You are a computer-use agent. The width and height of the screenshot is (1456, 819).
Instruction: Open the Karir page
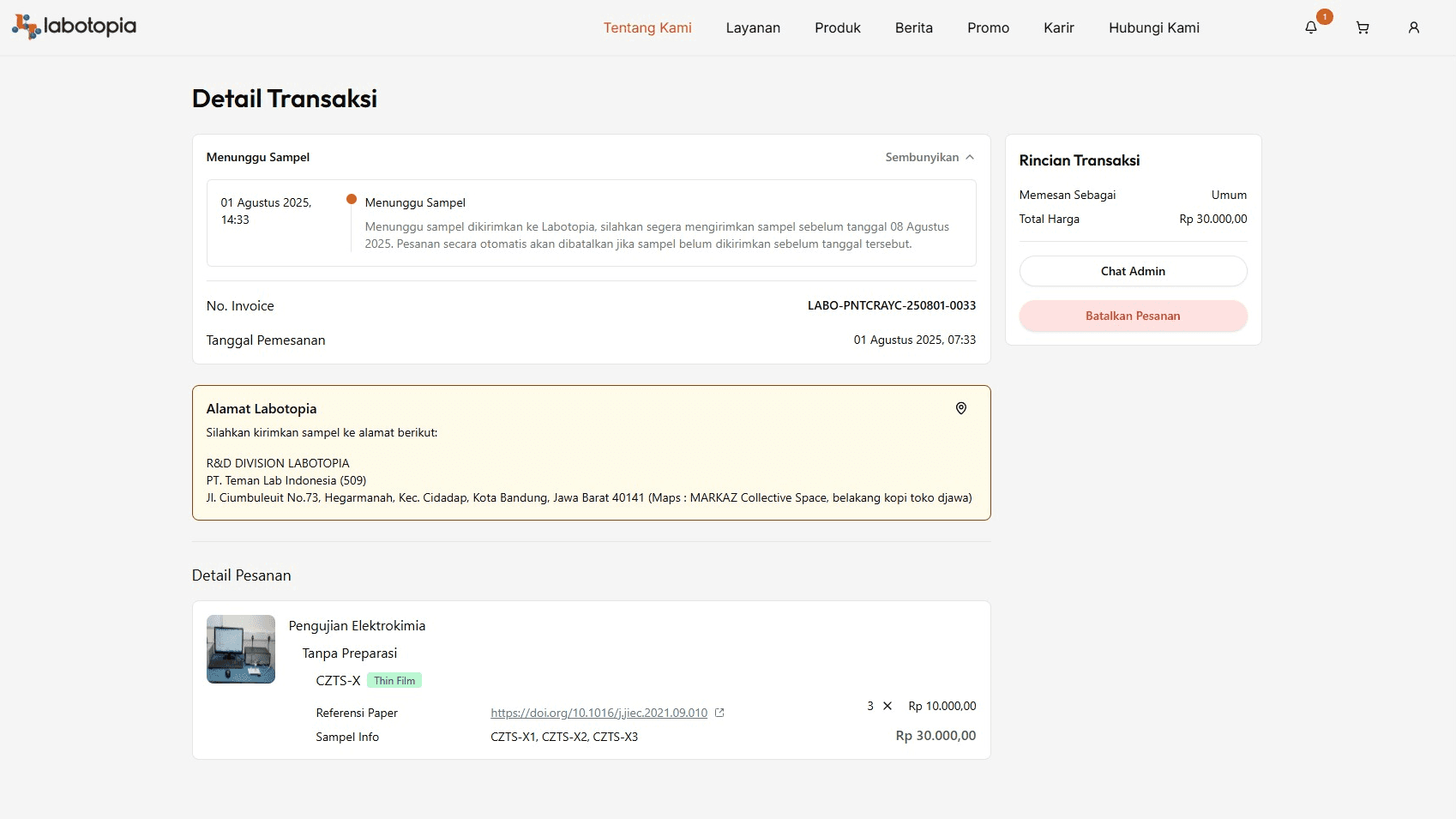(x=1058, y=27)
